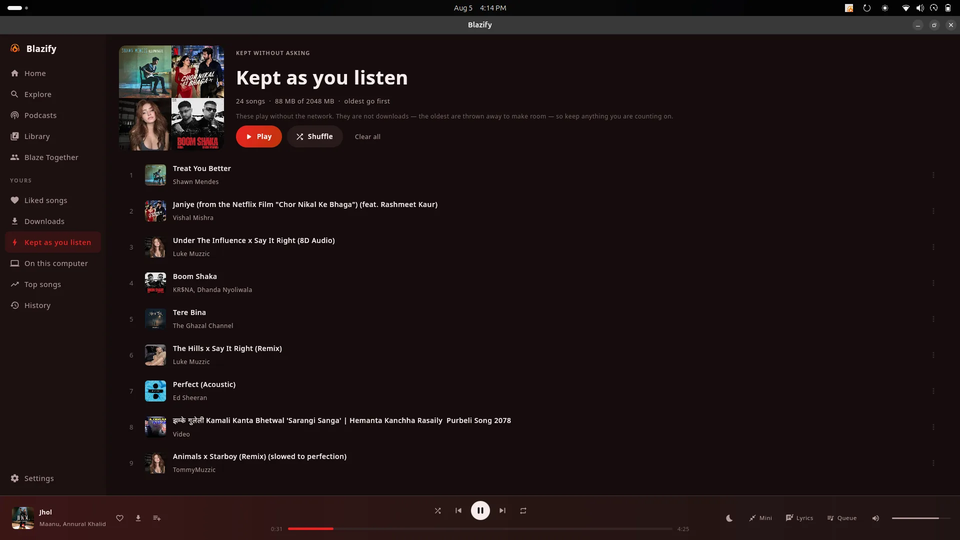960x540 pixels.
Task: Open the Queue panel
Action: pyautogui.click(x=842, y=518)
